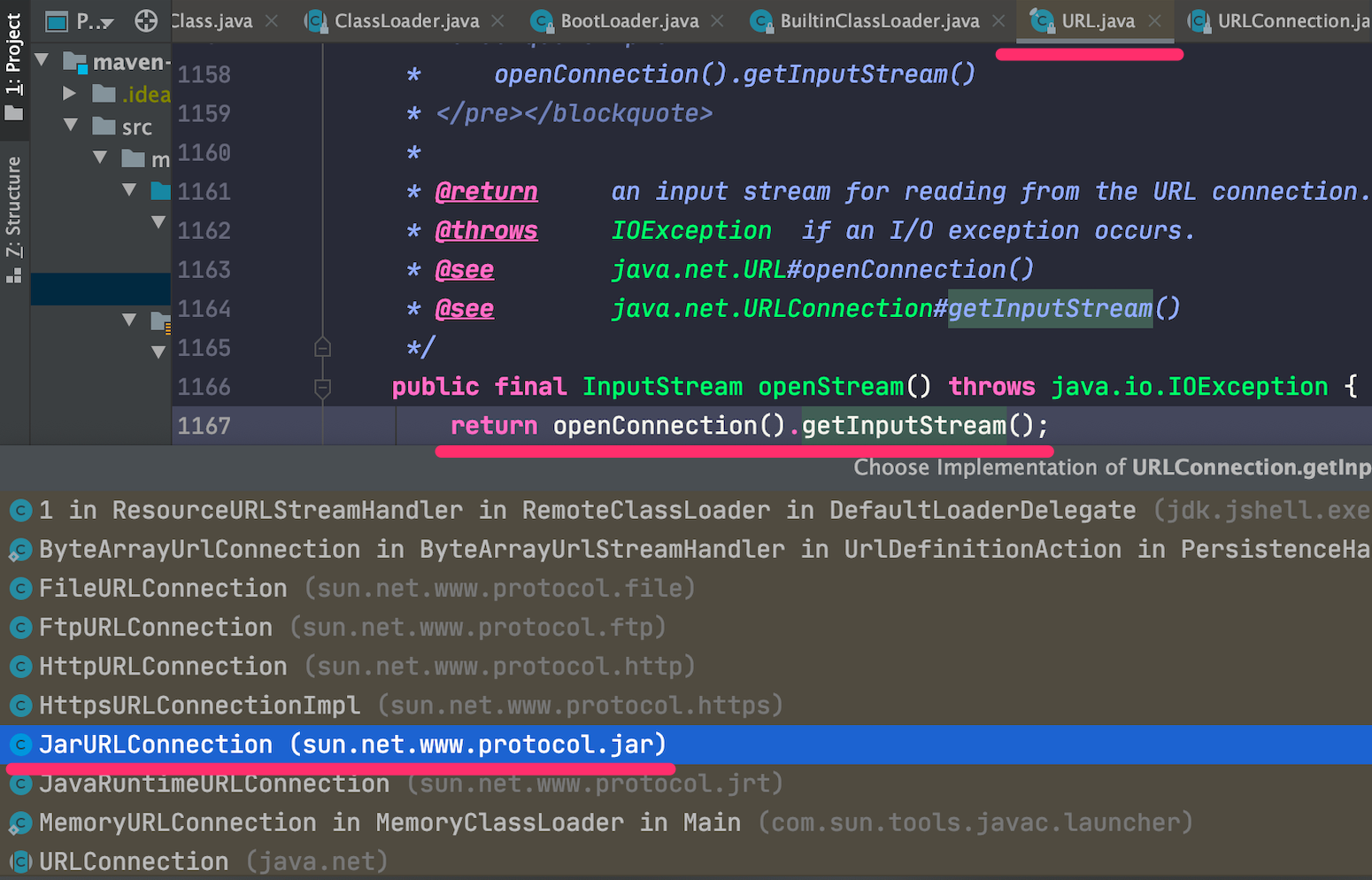Click the fold marker at line 1166
The height and width of the screenshot is (880, 1372).
tap(323, 387)
